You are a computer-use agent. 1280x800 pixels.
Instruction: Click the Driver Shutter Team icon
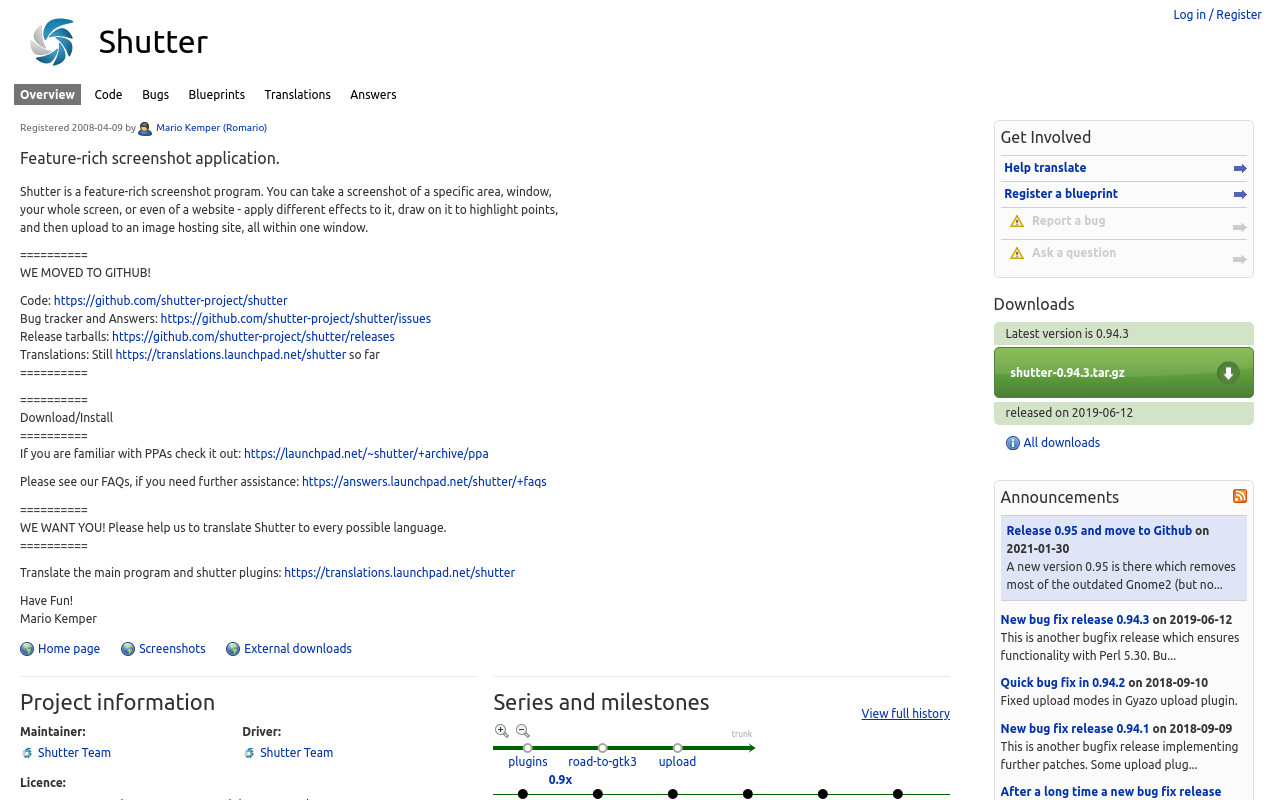pos(249,753)
